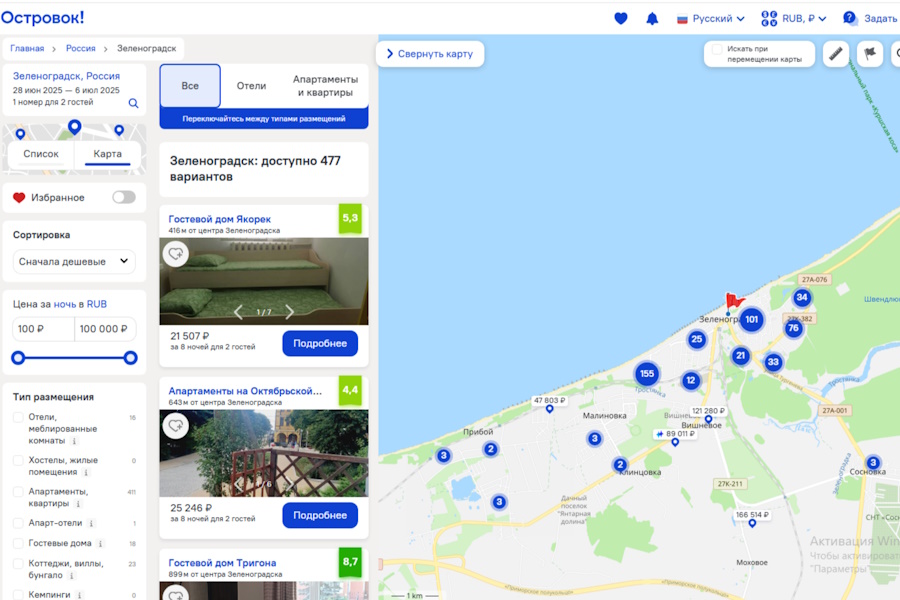Open the Русский language dropdown

[711, 18]
